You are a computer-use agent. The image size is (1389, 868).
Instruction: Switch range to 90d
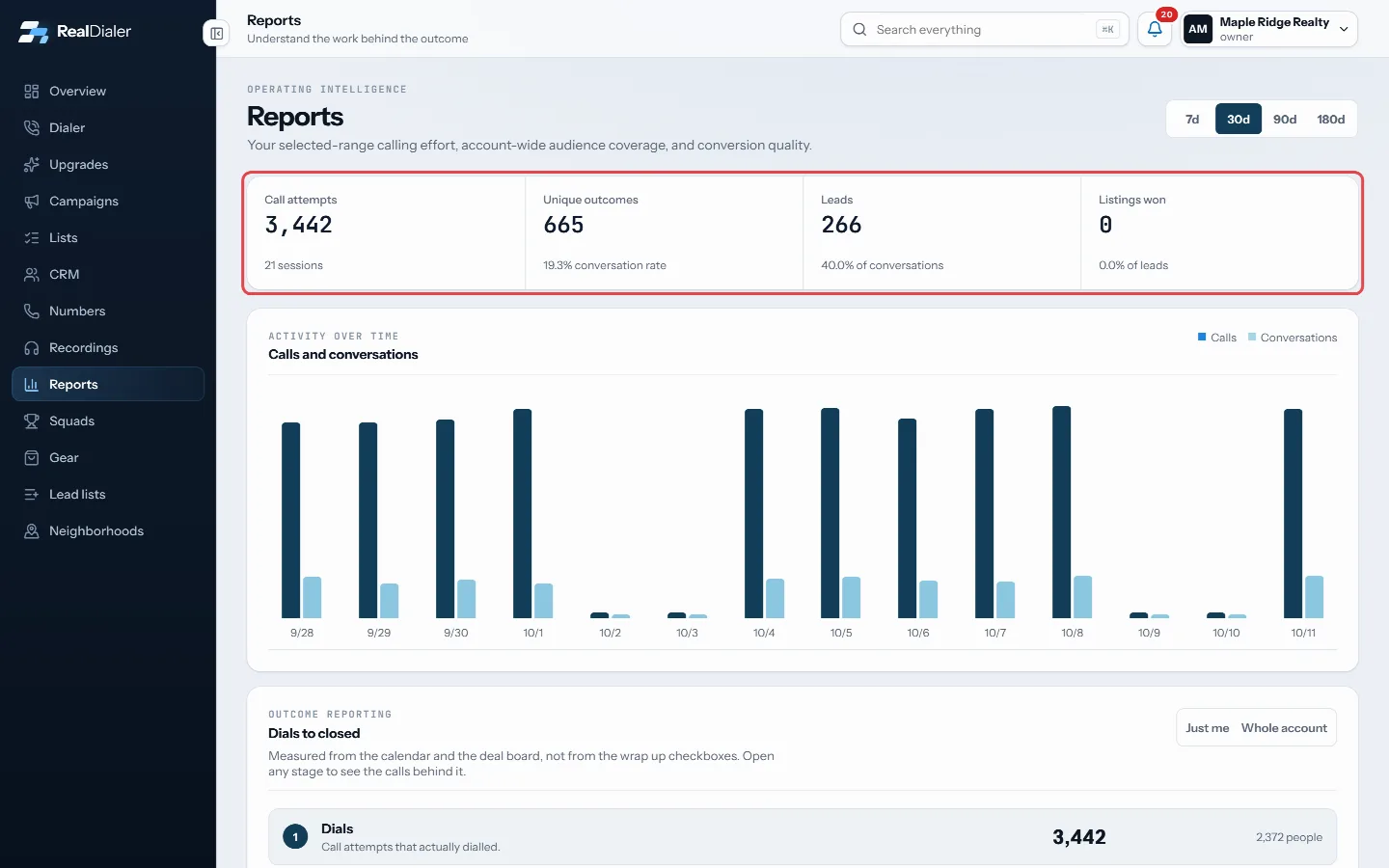tap(1285, 120)
